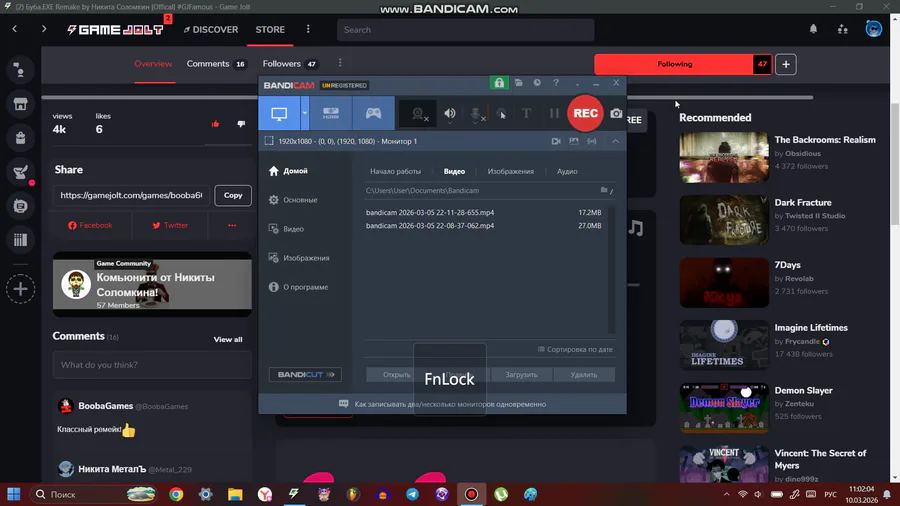Open the Comments tab on Game Jolt
Image resolution: width=900 pixels, height=506 pixels.
(x=216, y=64)
